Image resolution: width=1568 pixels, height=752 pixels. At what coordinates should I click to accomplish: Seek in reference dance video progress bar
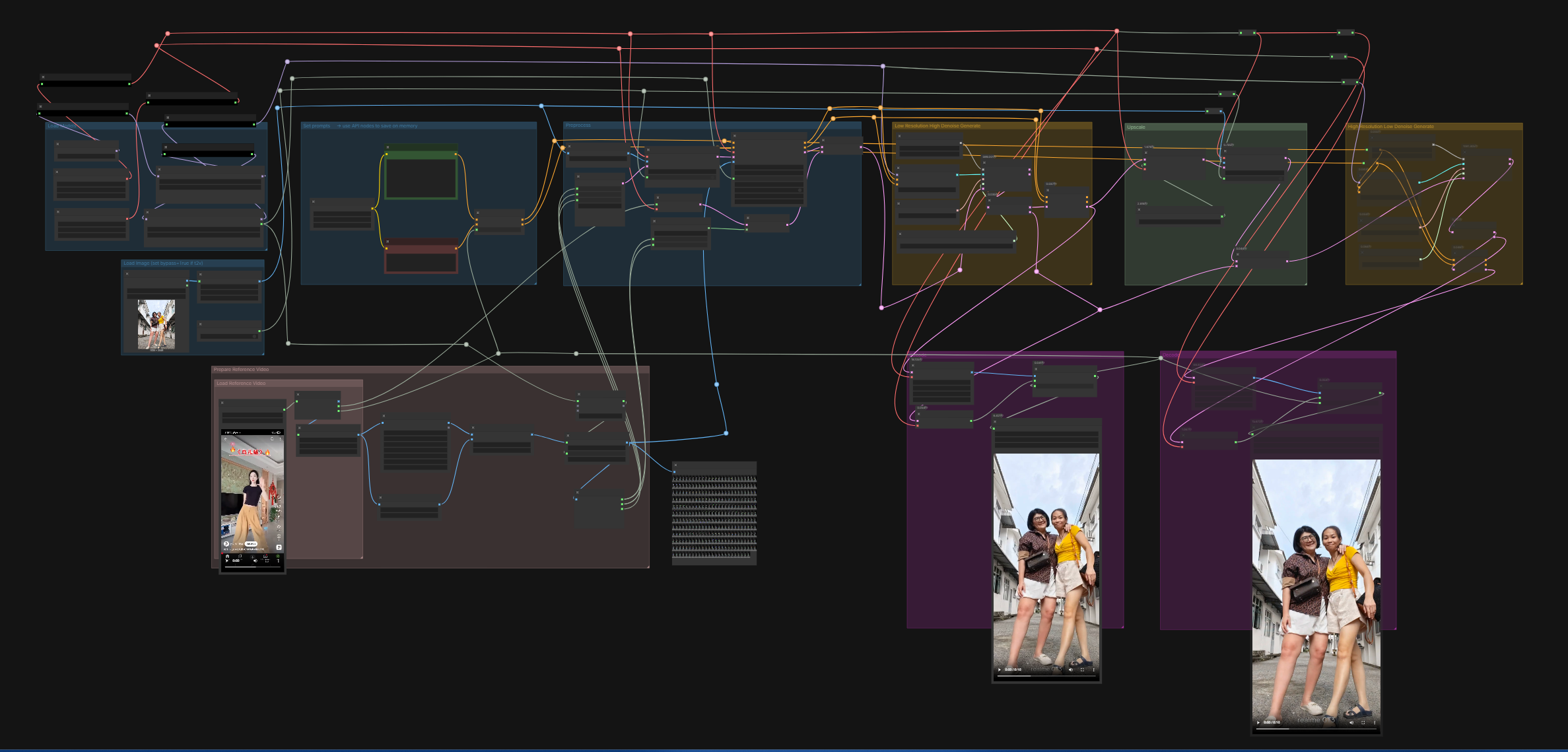pos(252,566)
